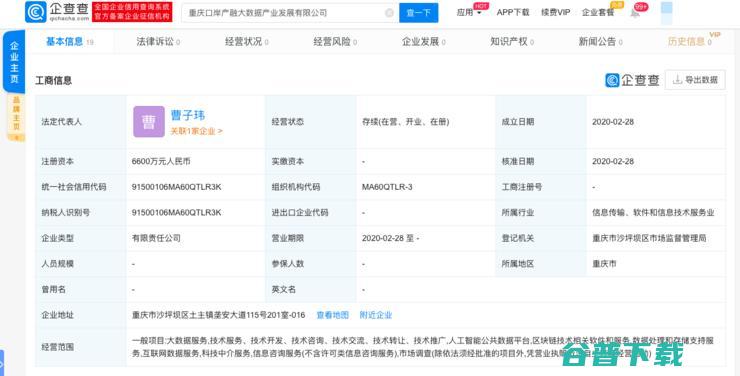
Task: Expand the 应用 dropdown menu
Action: coord(469,13)
